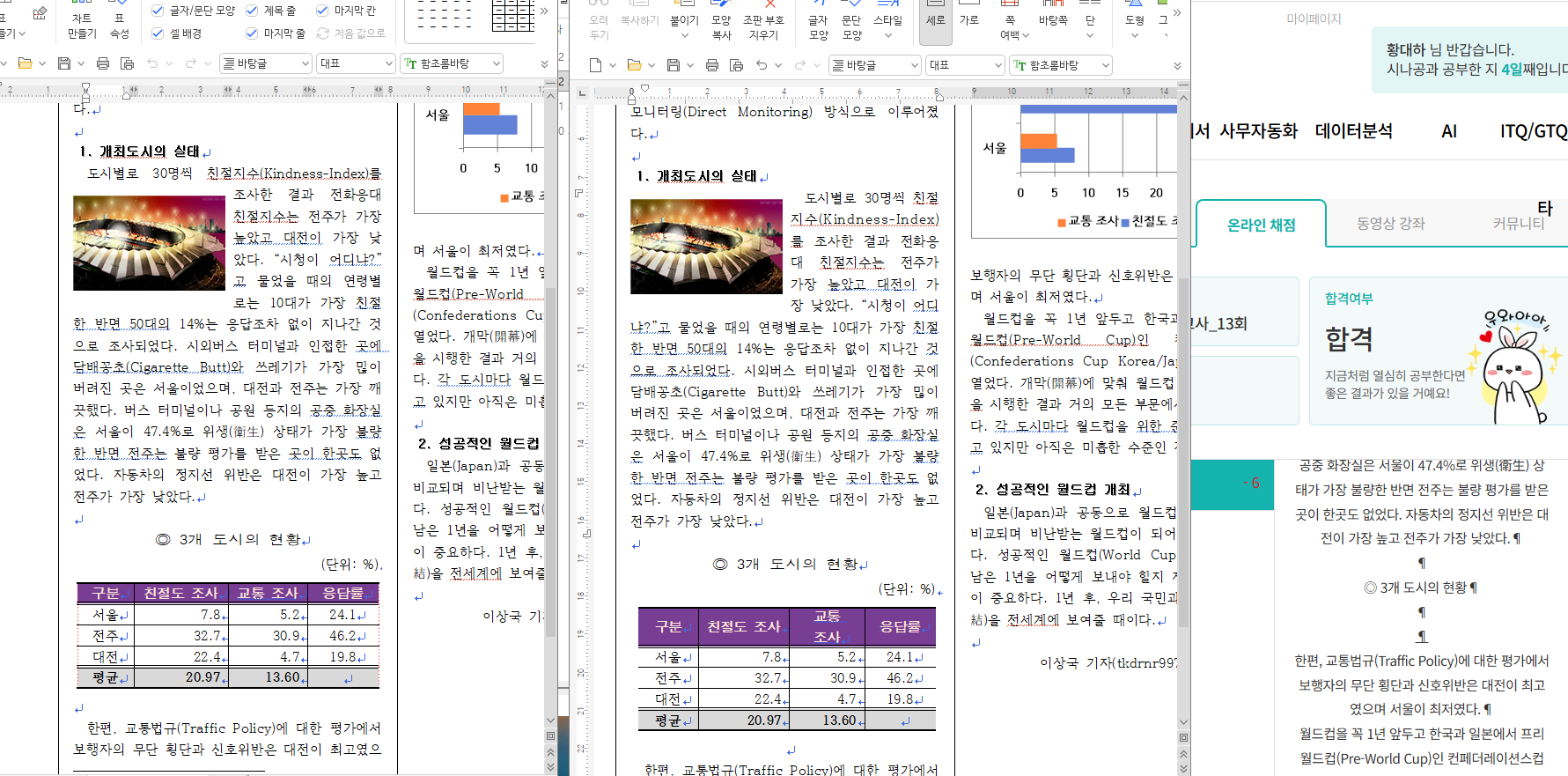This screenshot has height=776, width=1568.
Task: Toggle the 셀 배경 checkbox
Action: 158,33
